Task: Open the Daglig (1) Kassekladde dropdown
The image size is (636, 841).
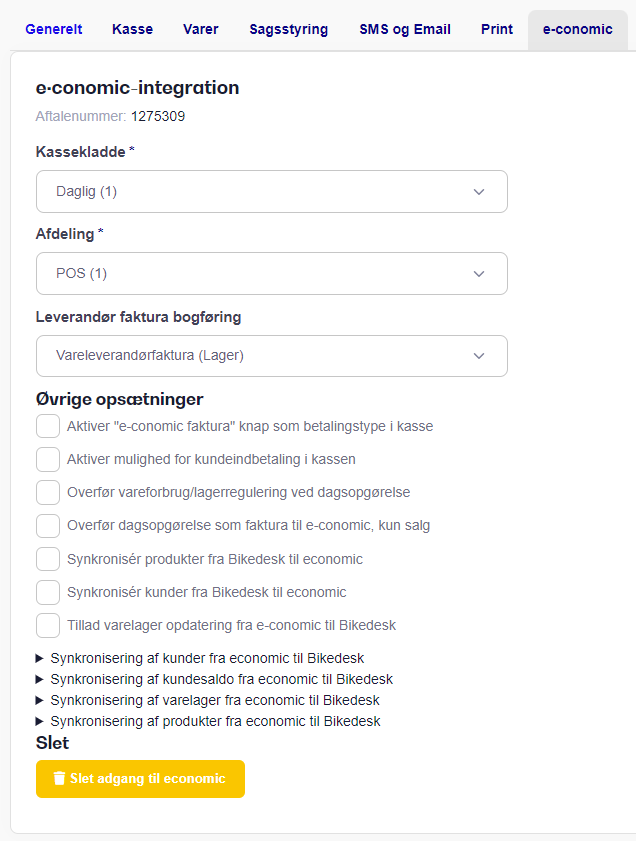Action: [272, 191]
